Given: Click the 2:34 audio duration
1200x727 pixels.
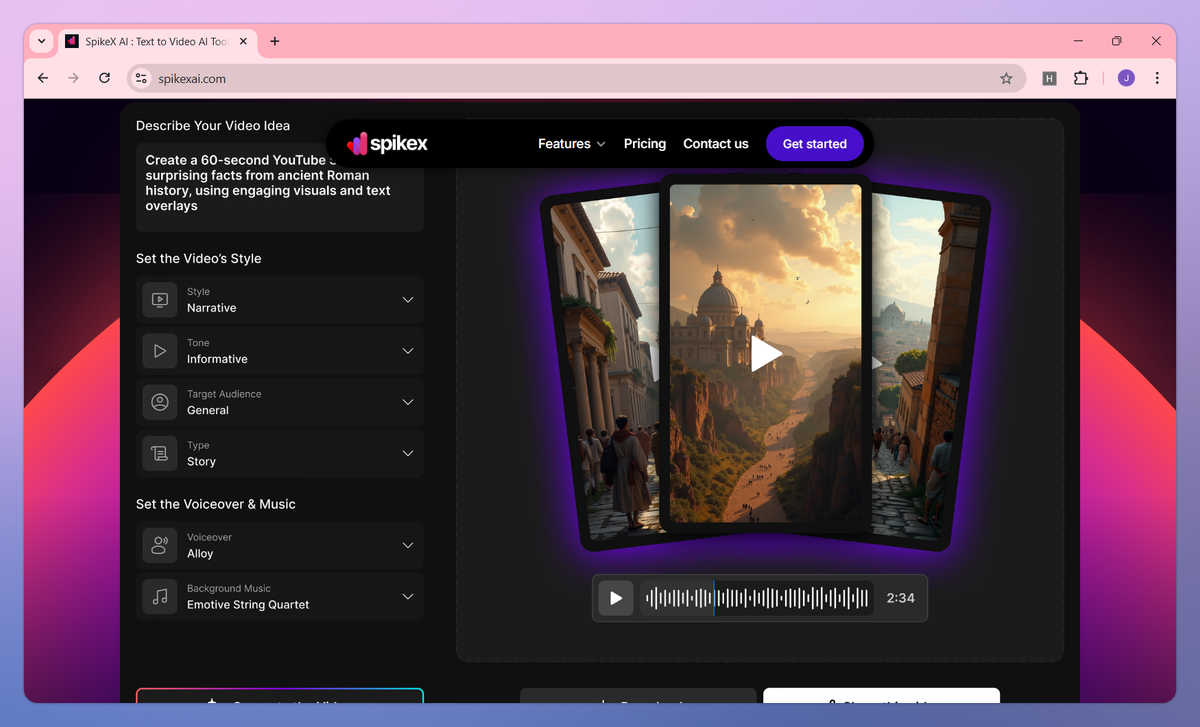Looking at the screenshot, I should [x=901, y=598].
